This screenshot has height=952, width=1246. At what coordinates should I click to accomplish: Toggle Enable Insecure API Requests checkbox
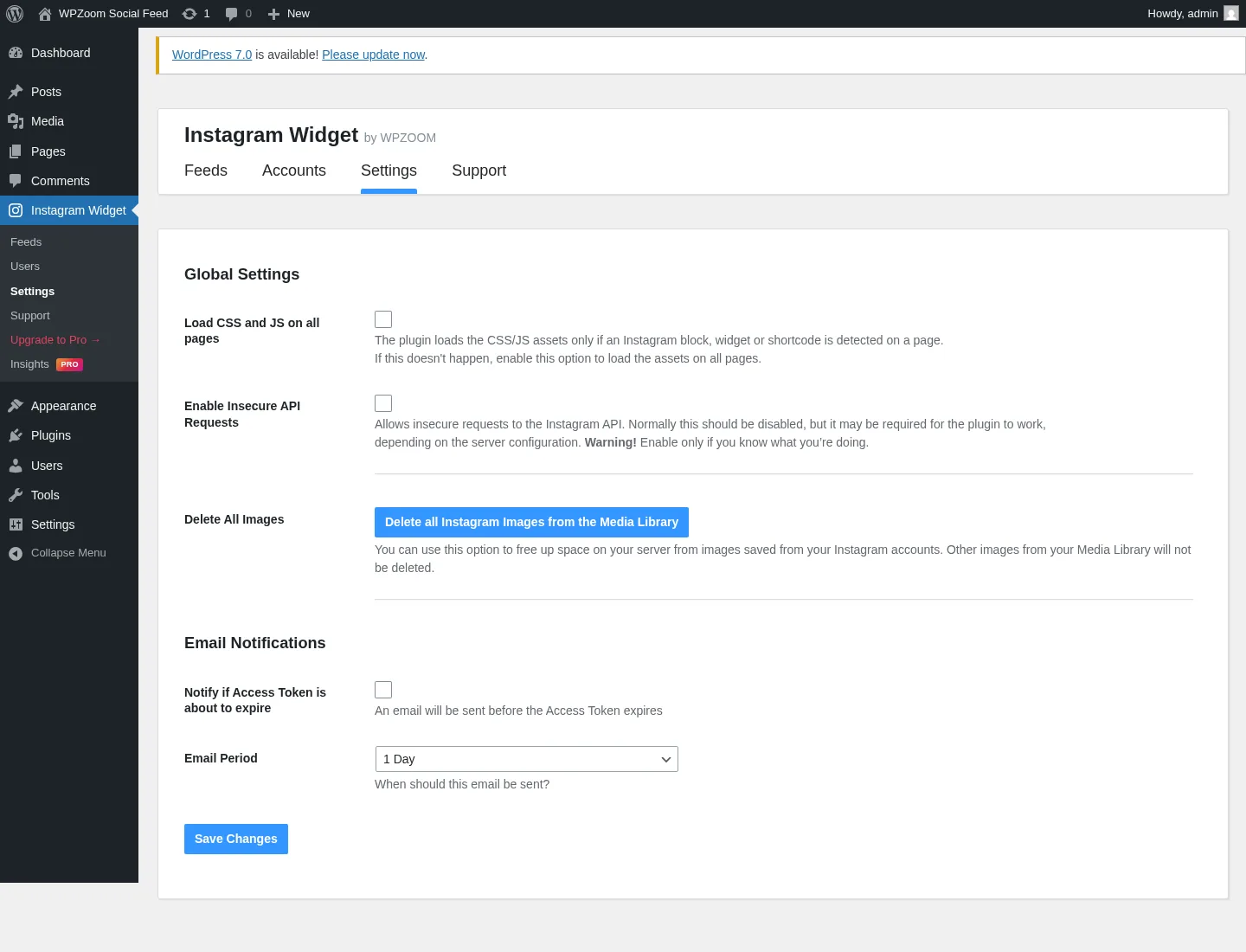[383, 403]
